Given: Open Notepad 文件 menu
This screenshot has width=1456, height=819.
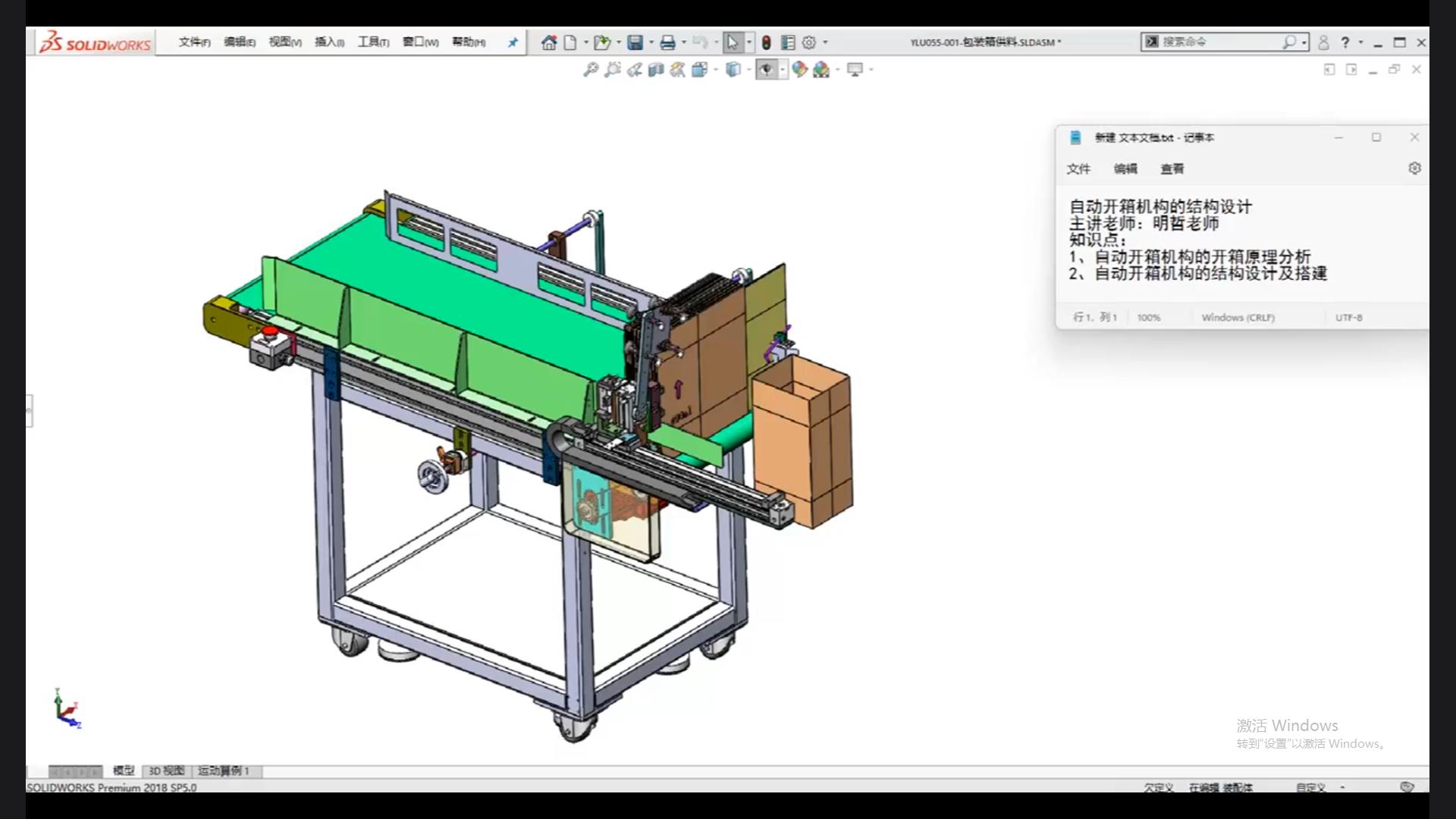Looking at the screenshot, I should pyautogui.click(x=1078, y=168).
